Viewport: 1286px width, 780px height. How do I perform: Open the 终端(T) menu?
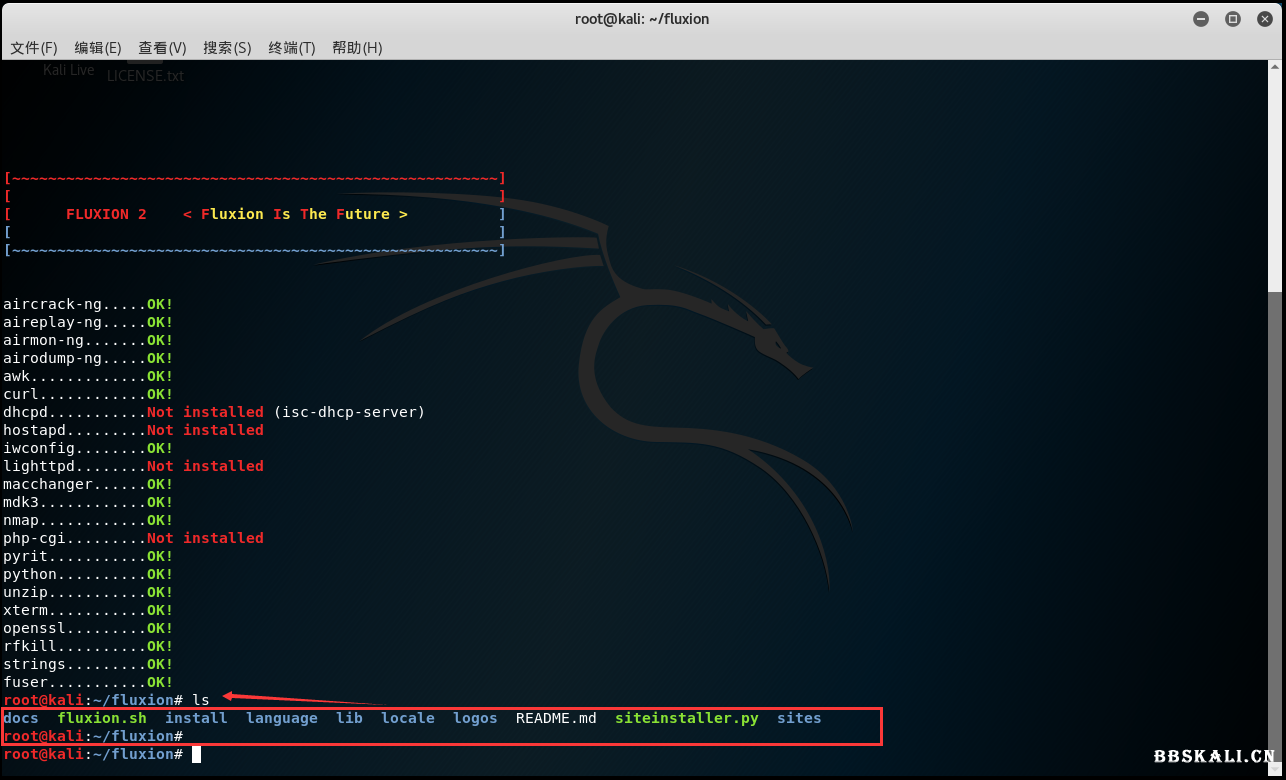pos(292,48)
